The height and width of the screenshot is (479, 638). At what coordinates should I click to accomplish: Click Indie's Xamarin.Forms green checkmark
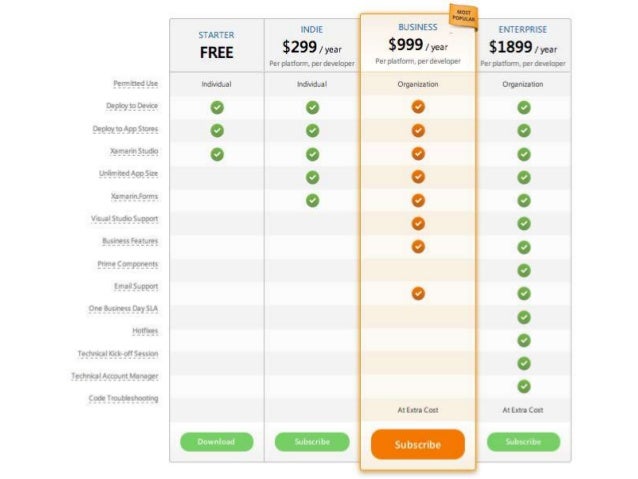pyautogui.click(x=312, y=200)
